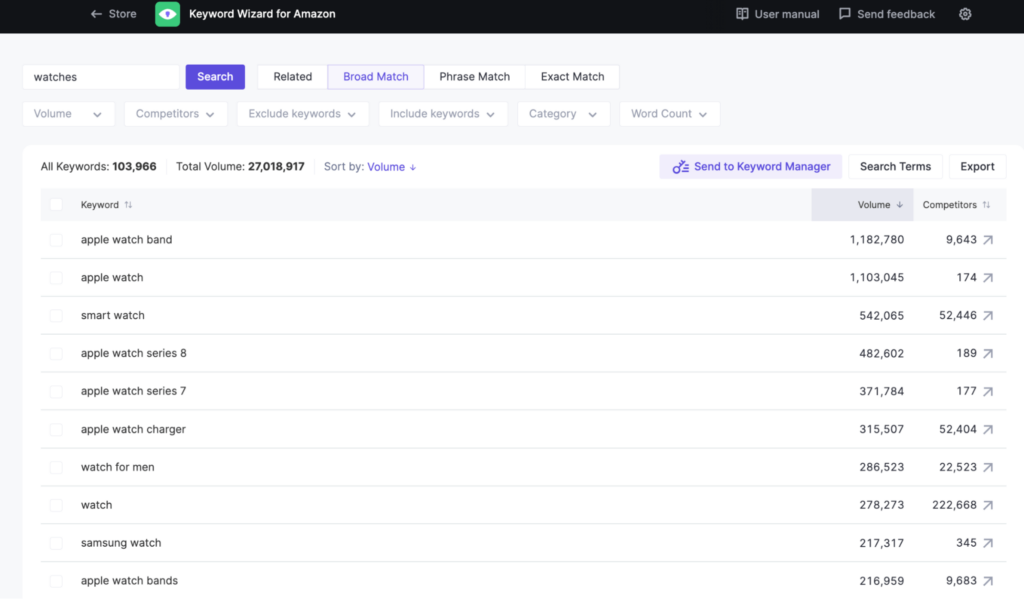Open external link arrow for apple watch row with 174 competitors
The height and width of the screenshot is (599, 1024).
(988, 278)
